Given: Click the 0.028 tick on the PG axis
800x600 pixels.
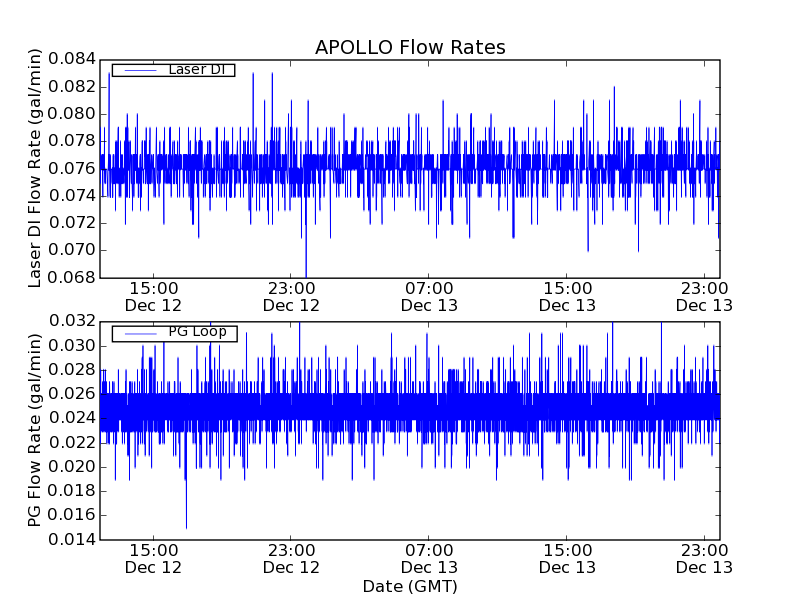Looking at the screenshot, I should click(72, 370).
